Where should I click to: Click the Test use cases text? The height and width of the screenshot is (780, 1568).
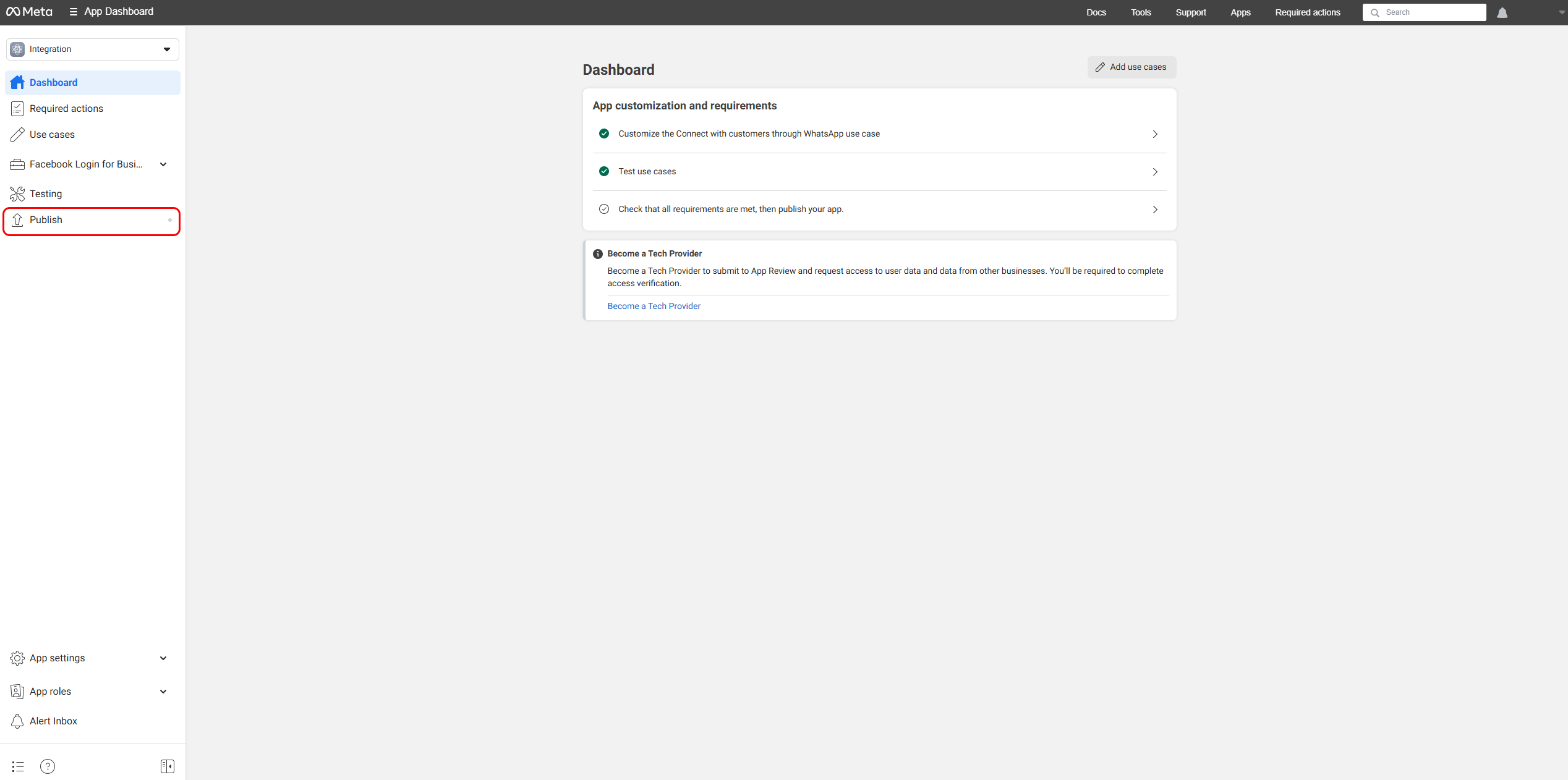click(647, 172)
